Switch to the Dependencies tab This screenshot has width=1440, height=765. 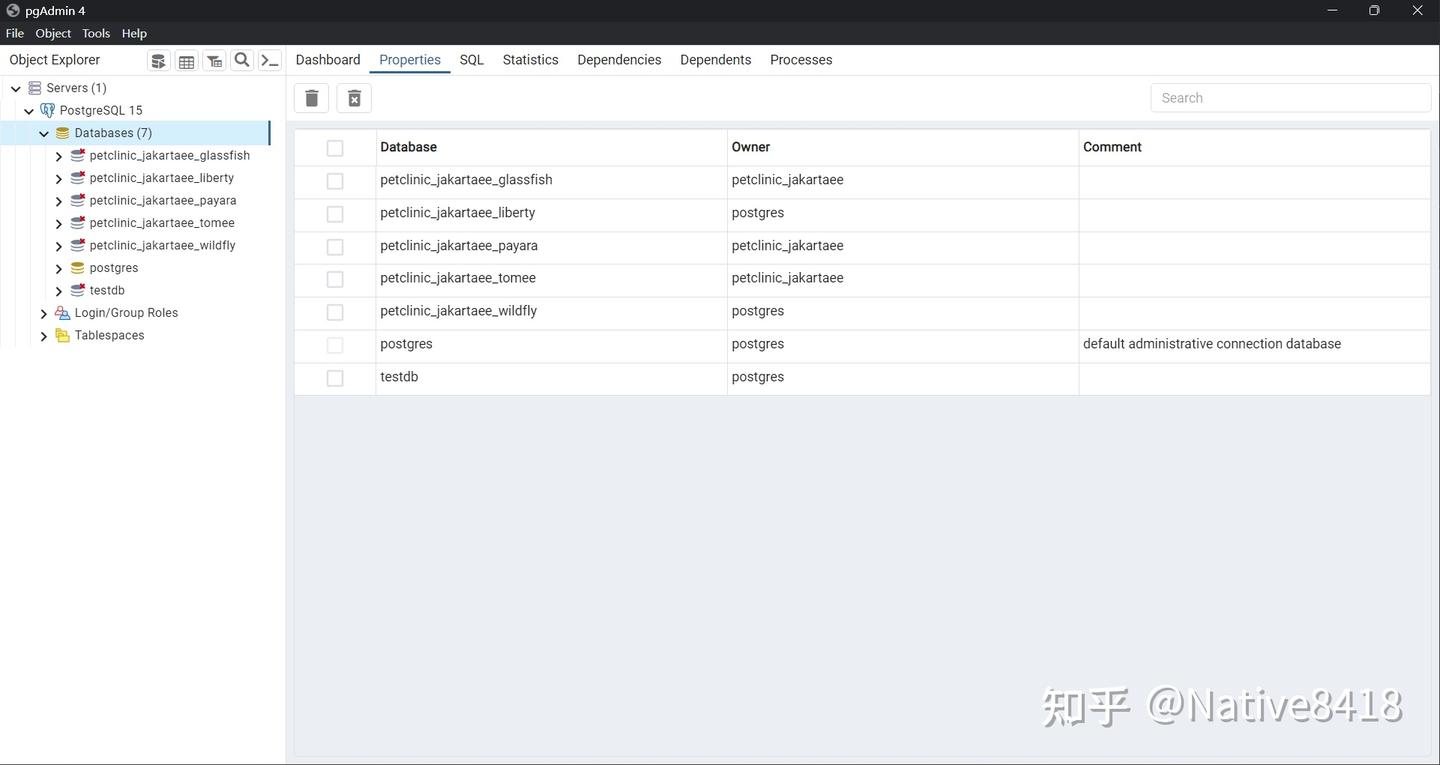[619, 60]
